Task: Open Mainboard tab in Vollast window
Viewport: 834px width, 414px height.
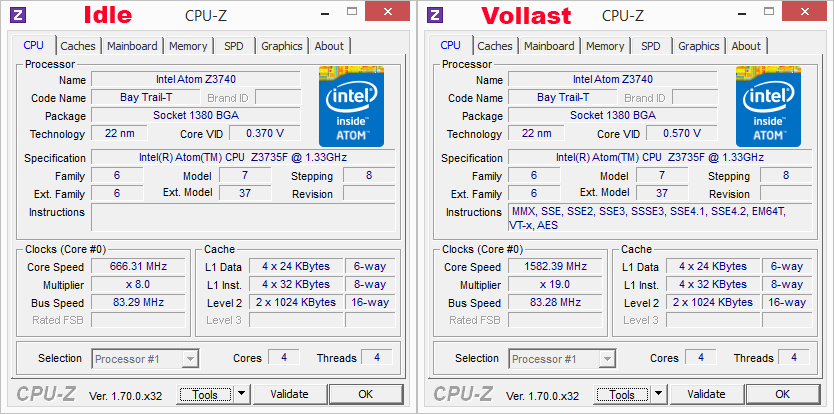Action: [x=549, y=46]
